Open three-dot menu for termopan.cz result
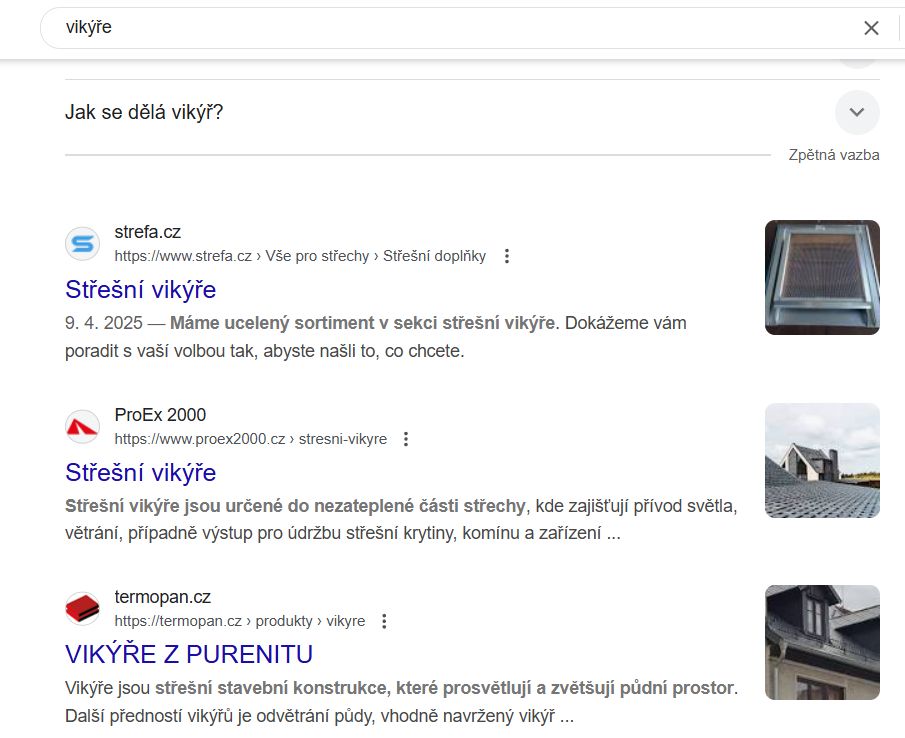905x738 pixels. click(x=384, y=621)
